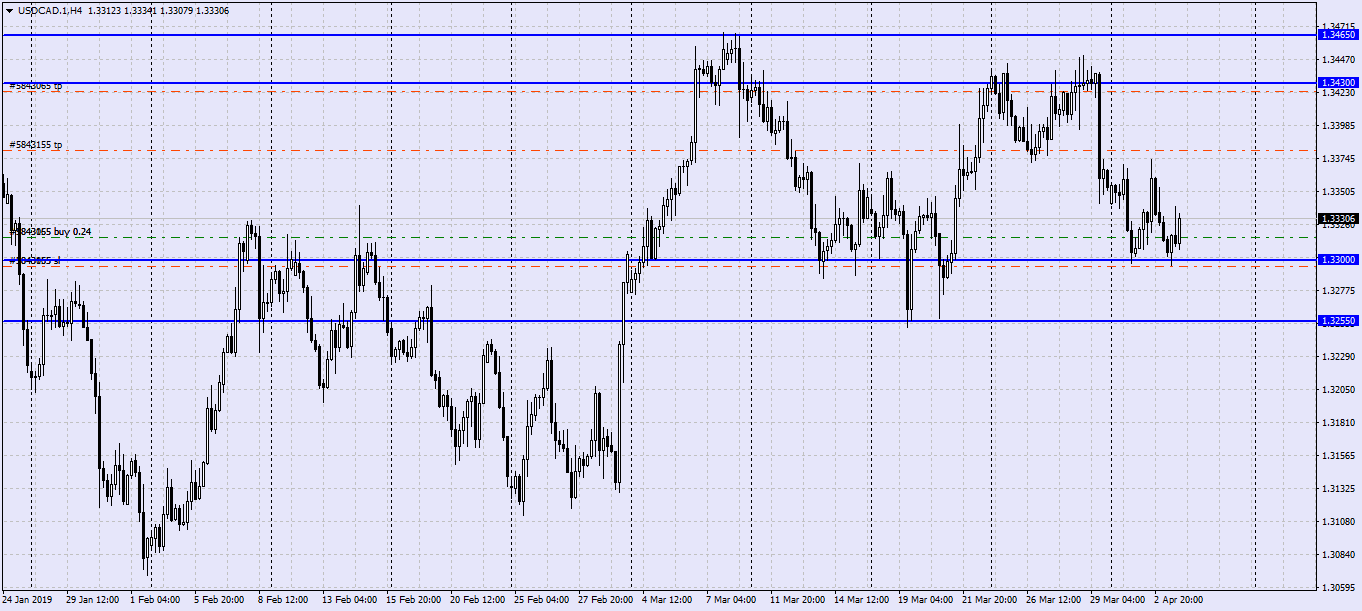Click the 1.32050 price scale value
Viewport: 1362px width, 611px height.
1337,389
